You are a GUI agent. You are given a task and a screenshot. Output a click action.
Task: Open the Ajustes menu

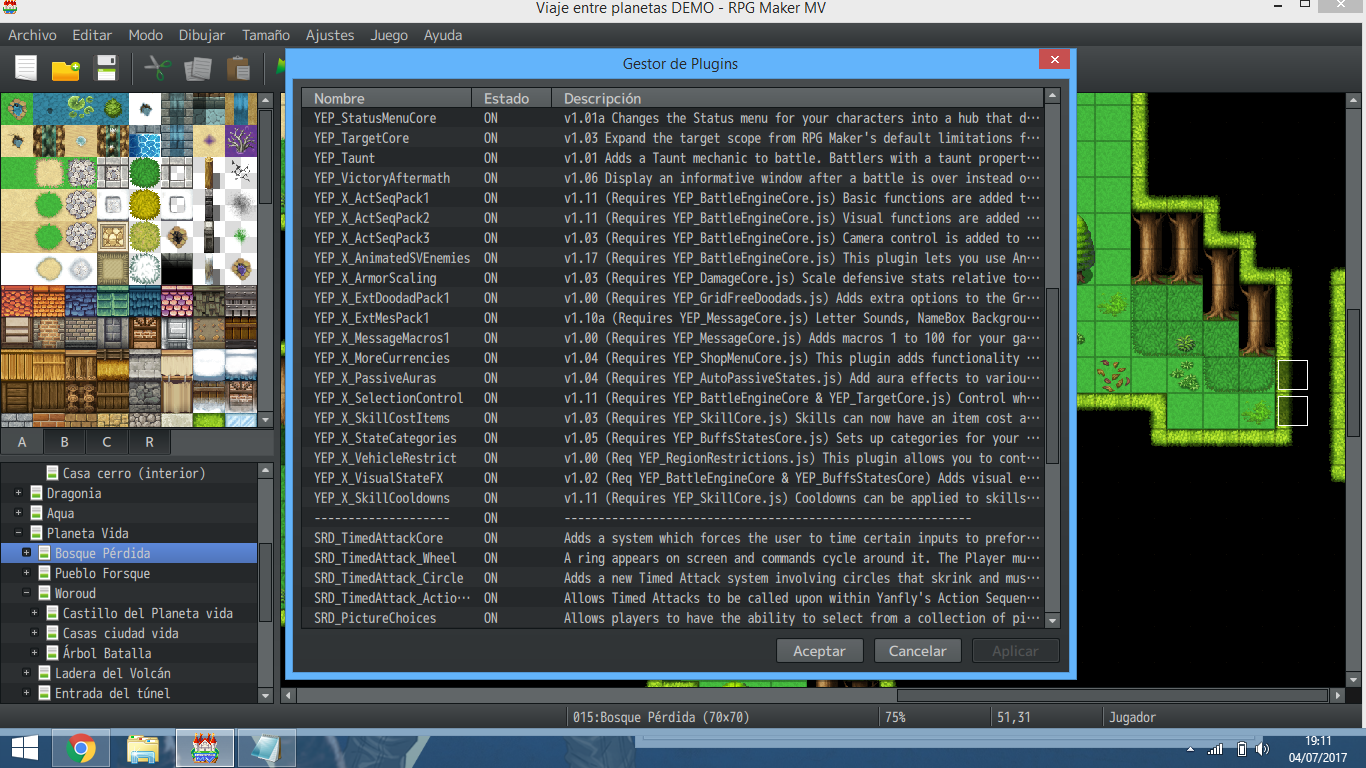click(330, 35)
